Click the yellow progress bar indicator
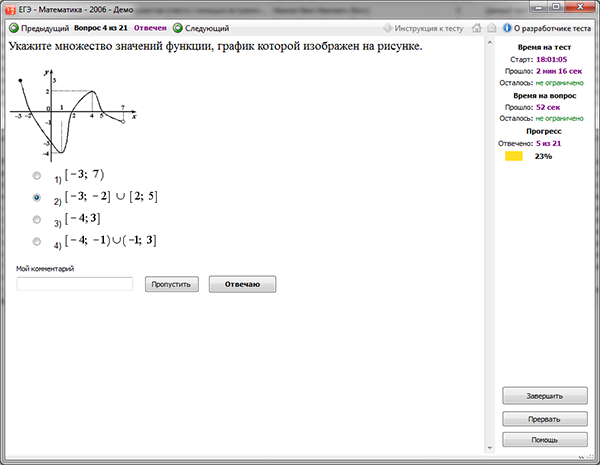Viewport: 600px width, 465px height. point(514,156)
